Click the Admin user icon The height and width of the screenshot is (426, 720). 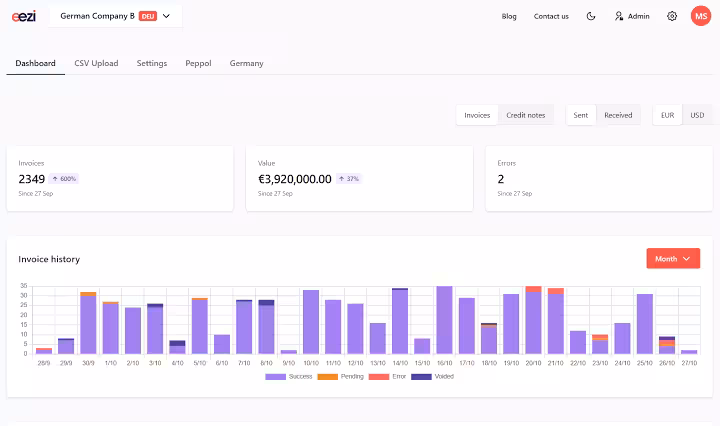point(619,16)
